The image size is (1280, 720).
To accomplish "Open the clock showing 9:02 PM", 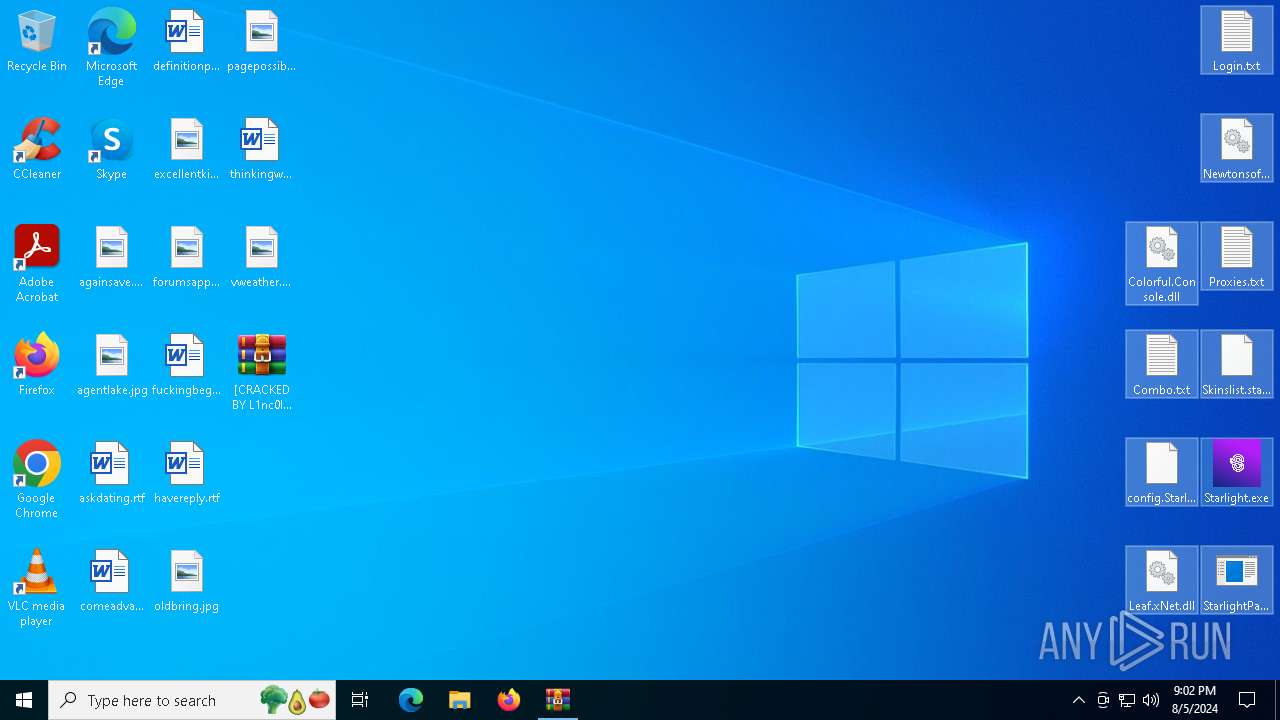I will [x=1194, y=700].
